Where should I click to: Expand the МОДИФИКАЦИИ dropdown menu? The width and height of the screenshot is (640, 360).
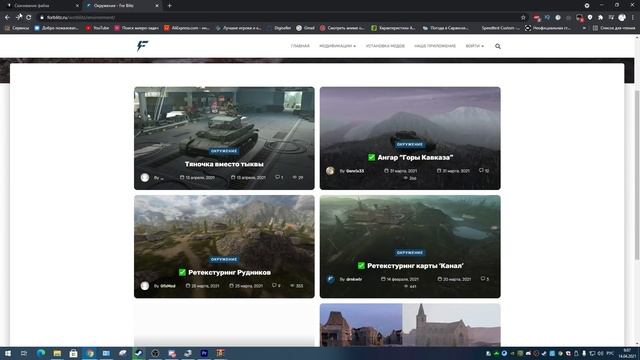pyautogui.click(x=337, y=46)
